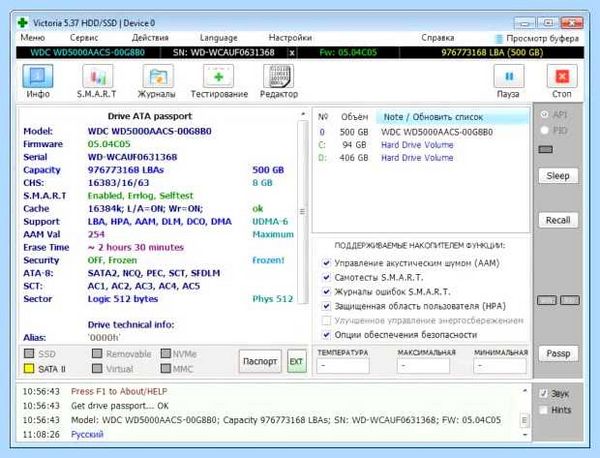Screen dimensions: 600x458
Task: Click the gray Removable indicator box
Action: [97, 354]
